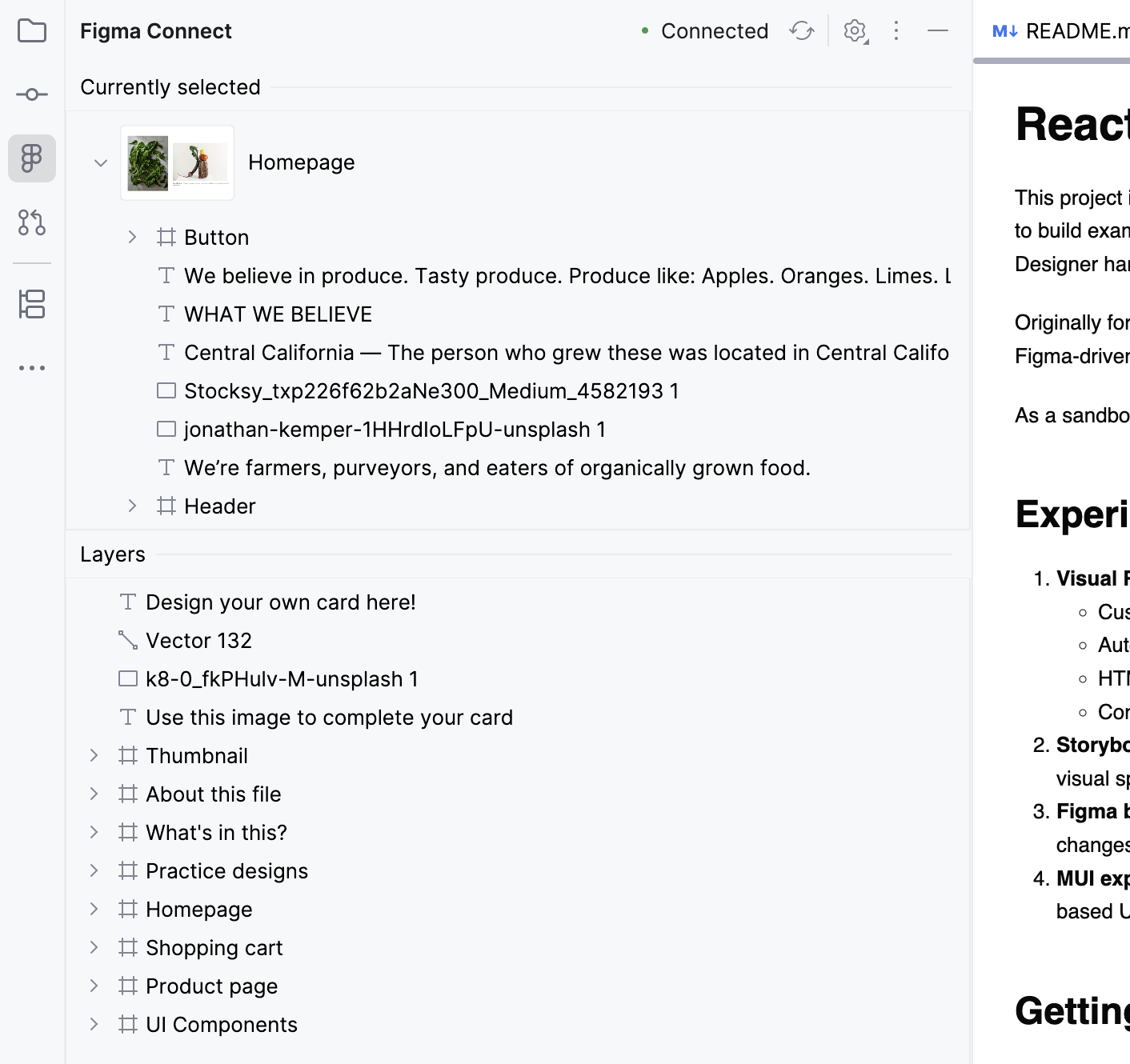This screenshot has width=1130, height=1064.
Task: Select Stocksy_txp226f62b2aNe300_Medium_4582193 1 layer
Action: coord(431,391)
